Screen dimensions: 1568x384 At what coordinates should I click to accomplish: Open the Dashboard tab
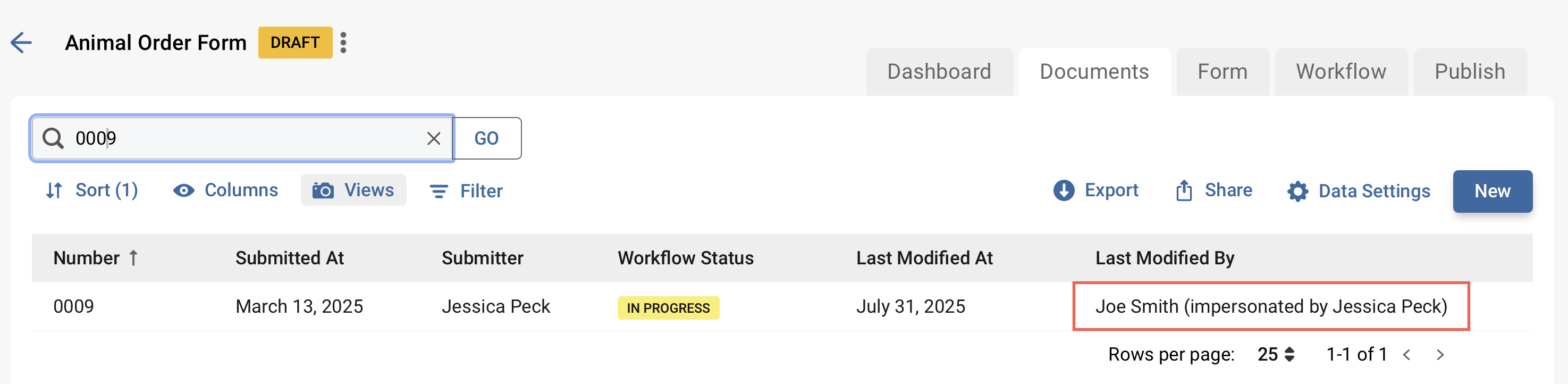(x=939, y=71)
